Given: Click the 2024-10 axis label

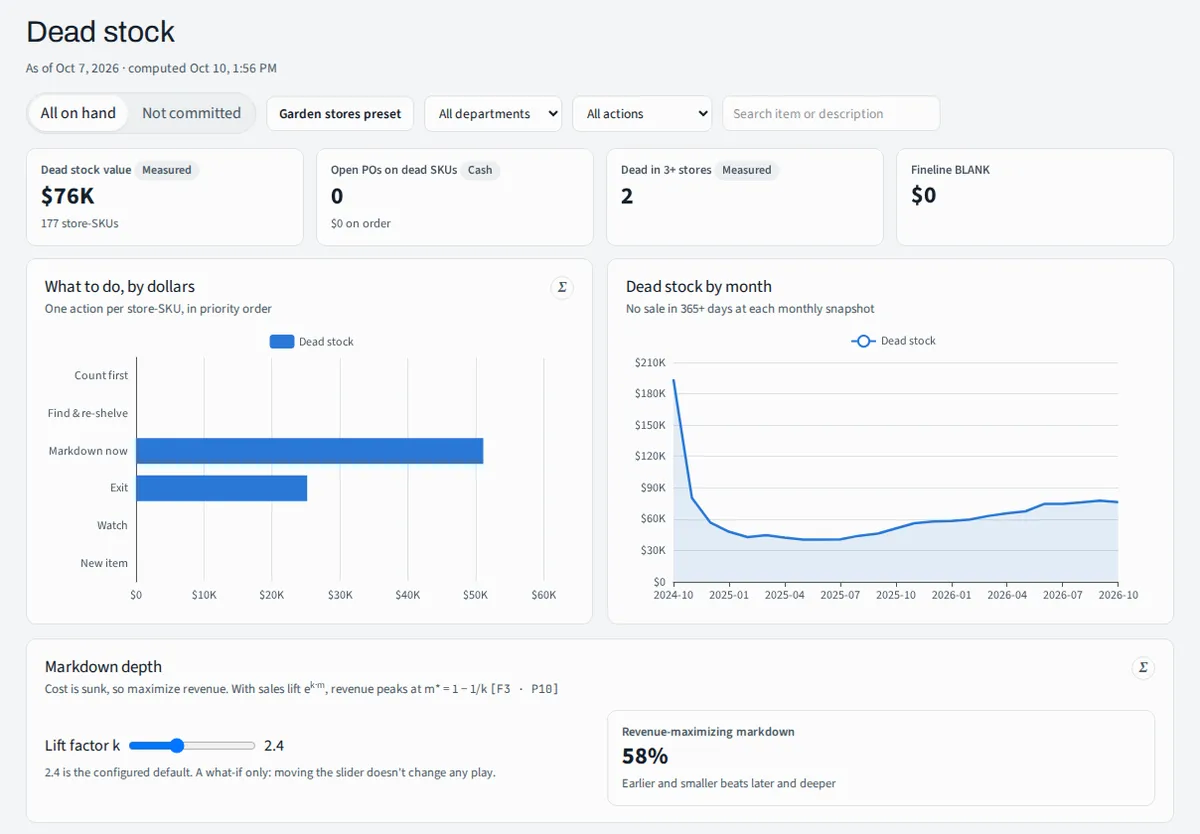Looking at the screenshot, I should tap(674, 594).
